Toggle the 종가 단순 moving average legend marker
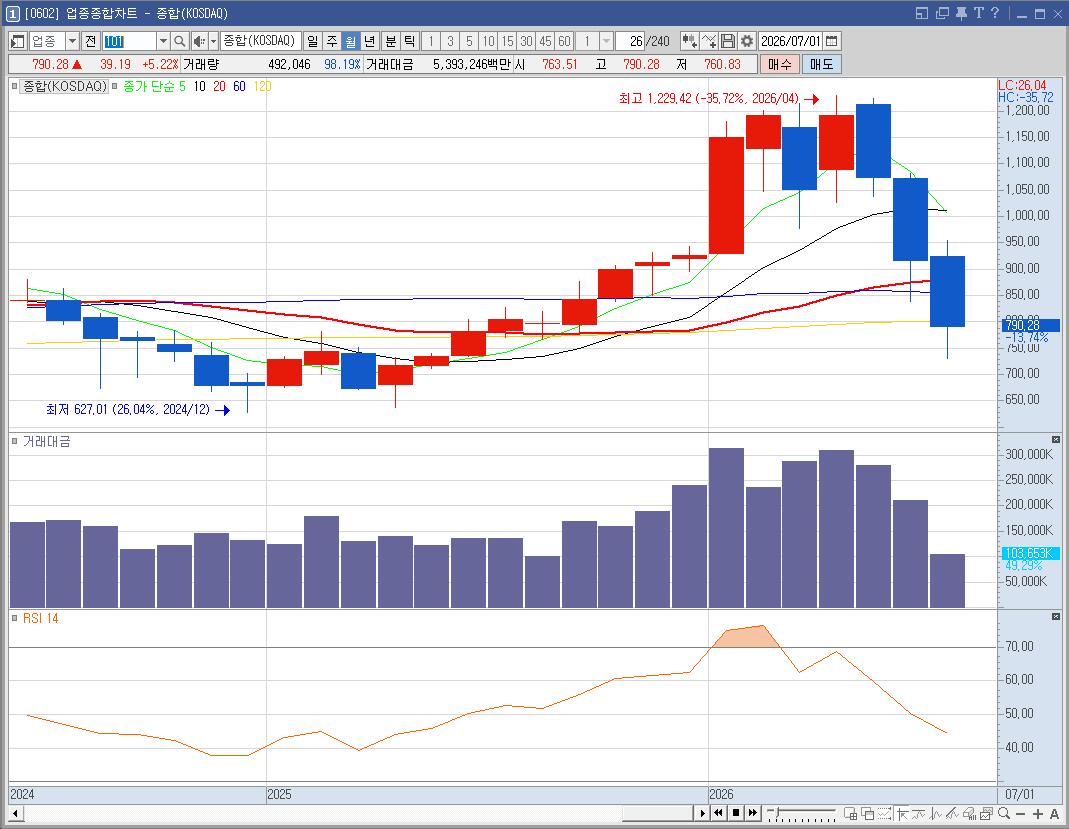The height and width of the screenshot is (829, 1069). pos(115,86)
